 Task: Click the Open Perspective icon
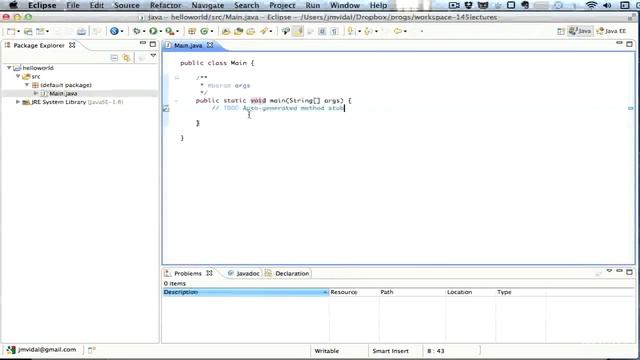[561, 31]
